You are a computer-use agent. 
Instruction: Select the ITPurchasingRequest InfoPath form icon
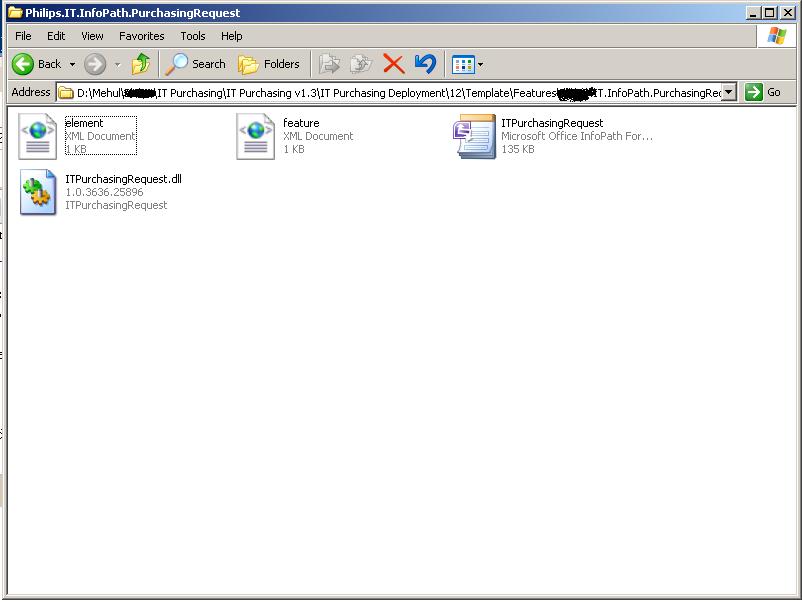pos(474,137)
